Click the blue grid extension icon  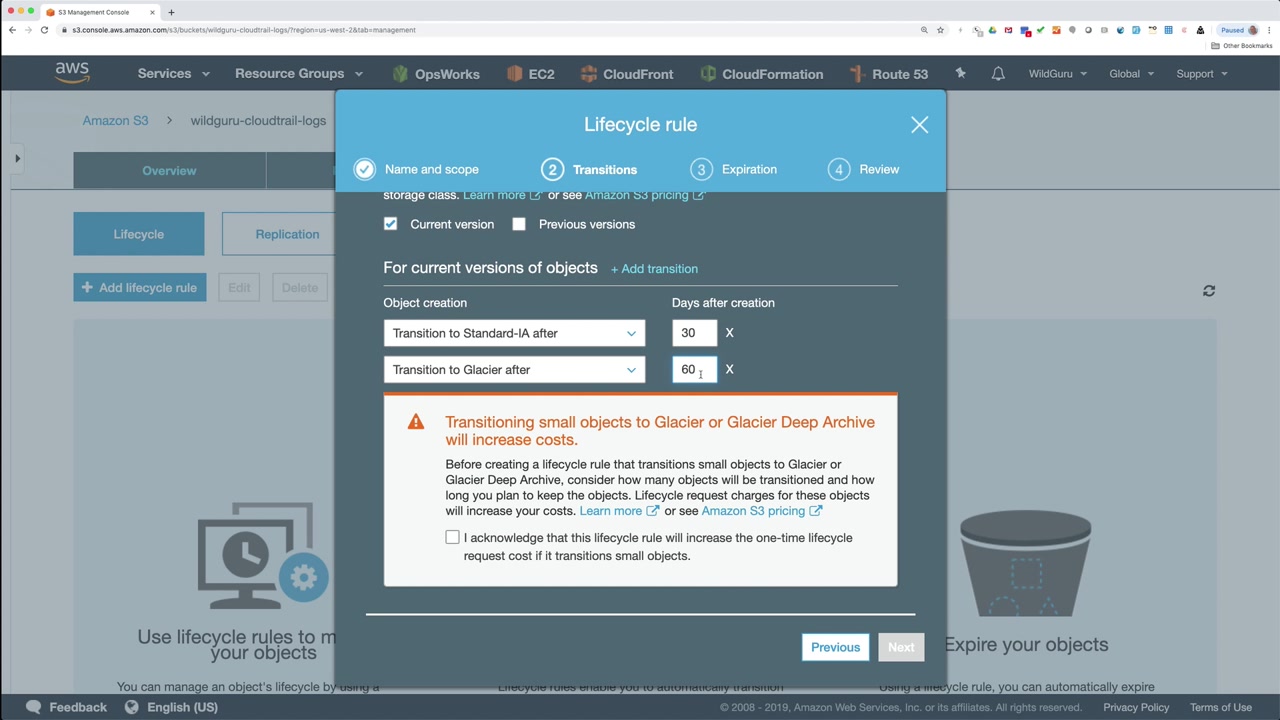point(1168,30)
